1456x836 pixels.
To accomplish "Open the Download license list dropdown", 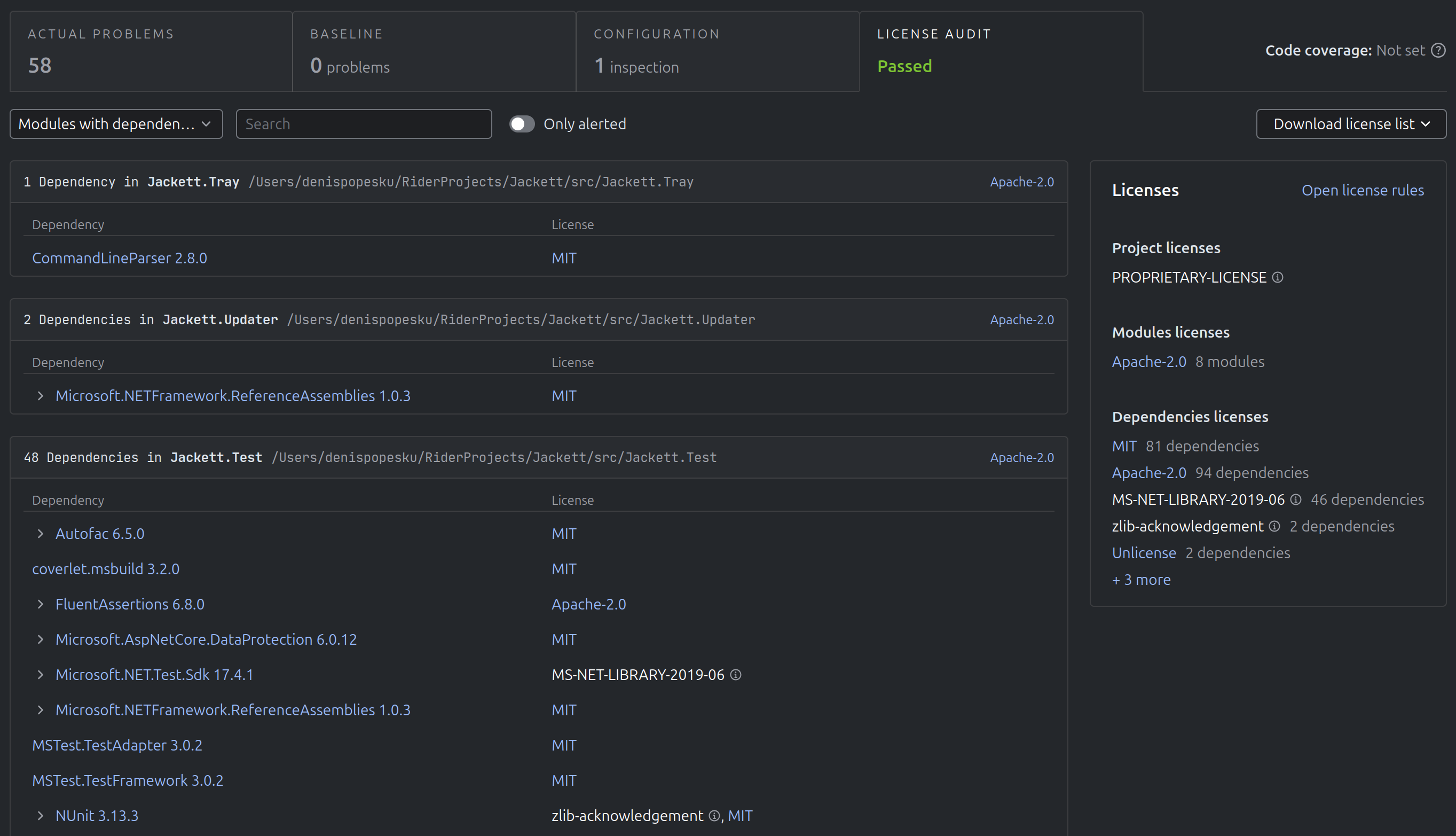I will (x=1351, y=124).
